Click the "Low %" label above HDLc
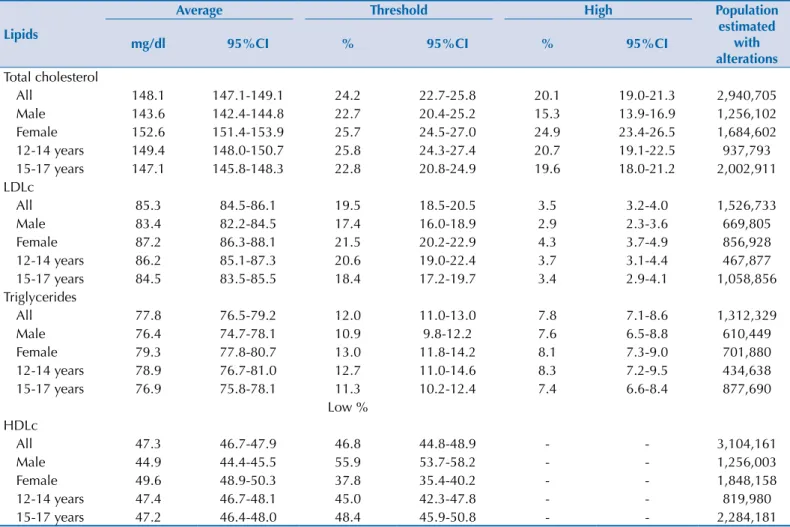This screenshot has height=527, width=790. point(348,407)
